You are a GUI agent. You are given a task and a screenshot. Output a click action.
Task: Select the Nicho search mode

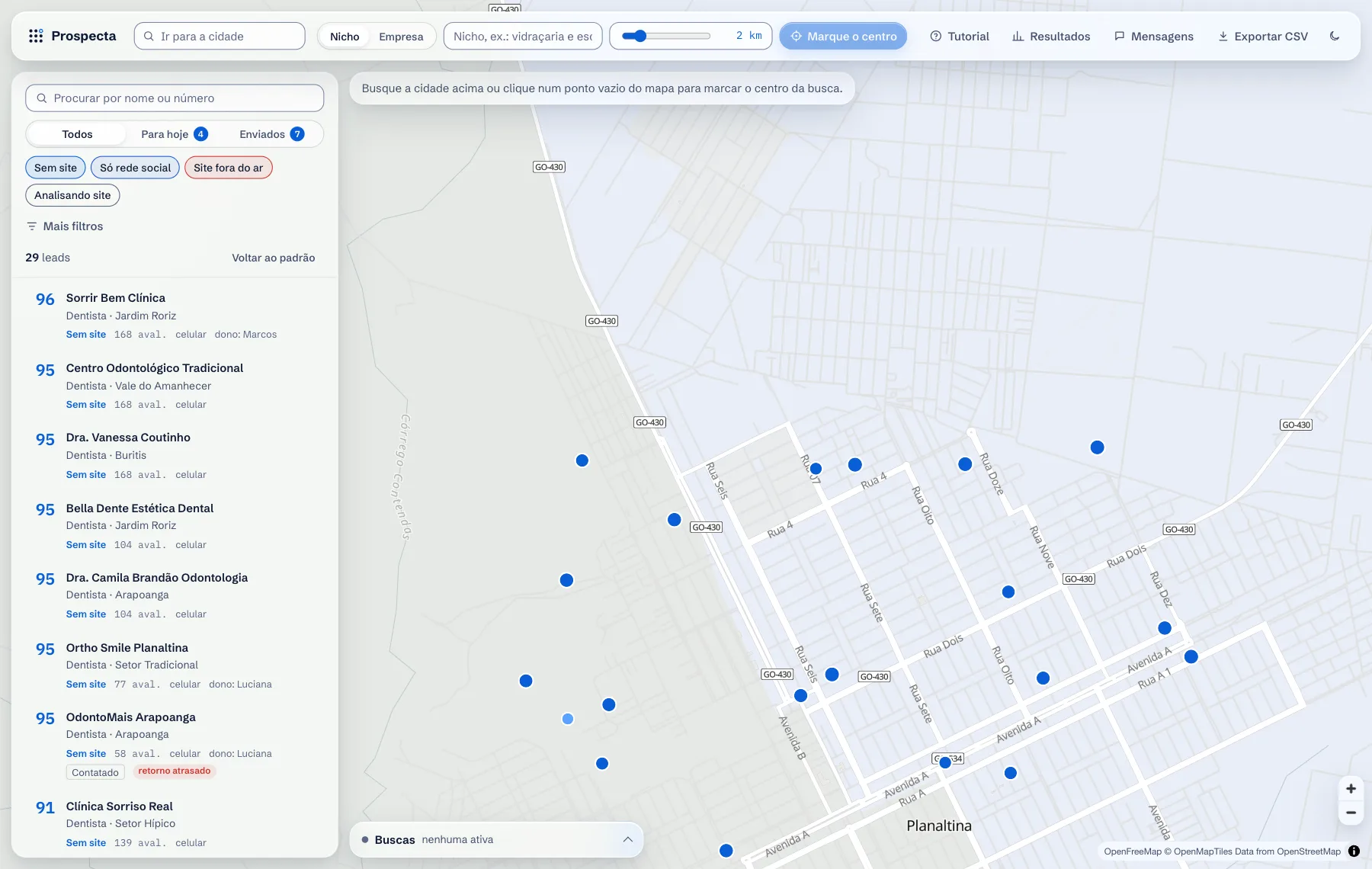click(345, 36)
